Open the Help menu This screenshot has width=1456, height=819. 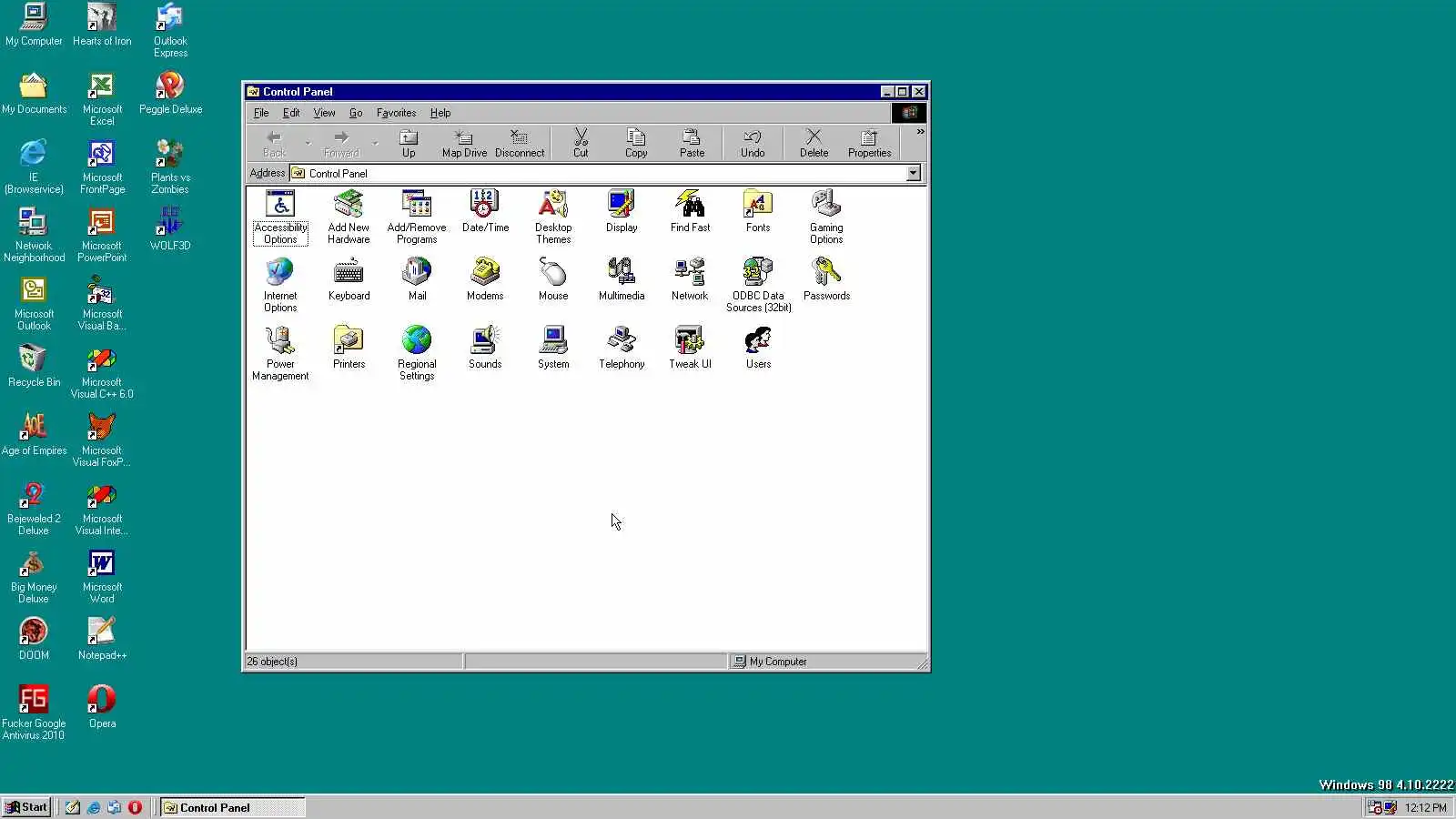click(440, 113)
